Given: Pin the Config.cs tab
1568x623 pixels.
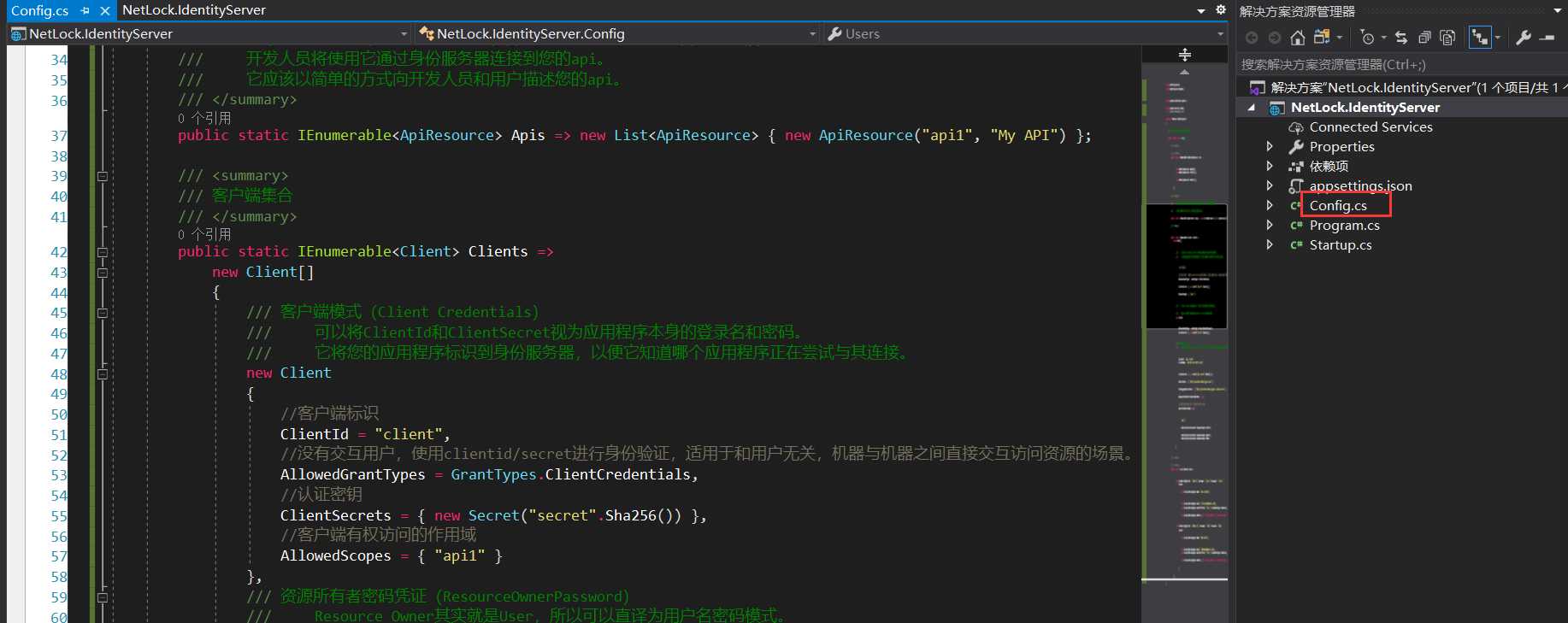Looking at the screenshot, I should (x=85, y=11).
